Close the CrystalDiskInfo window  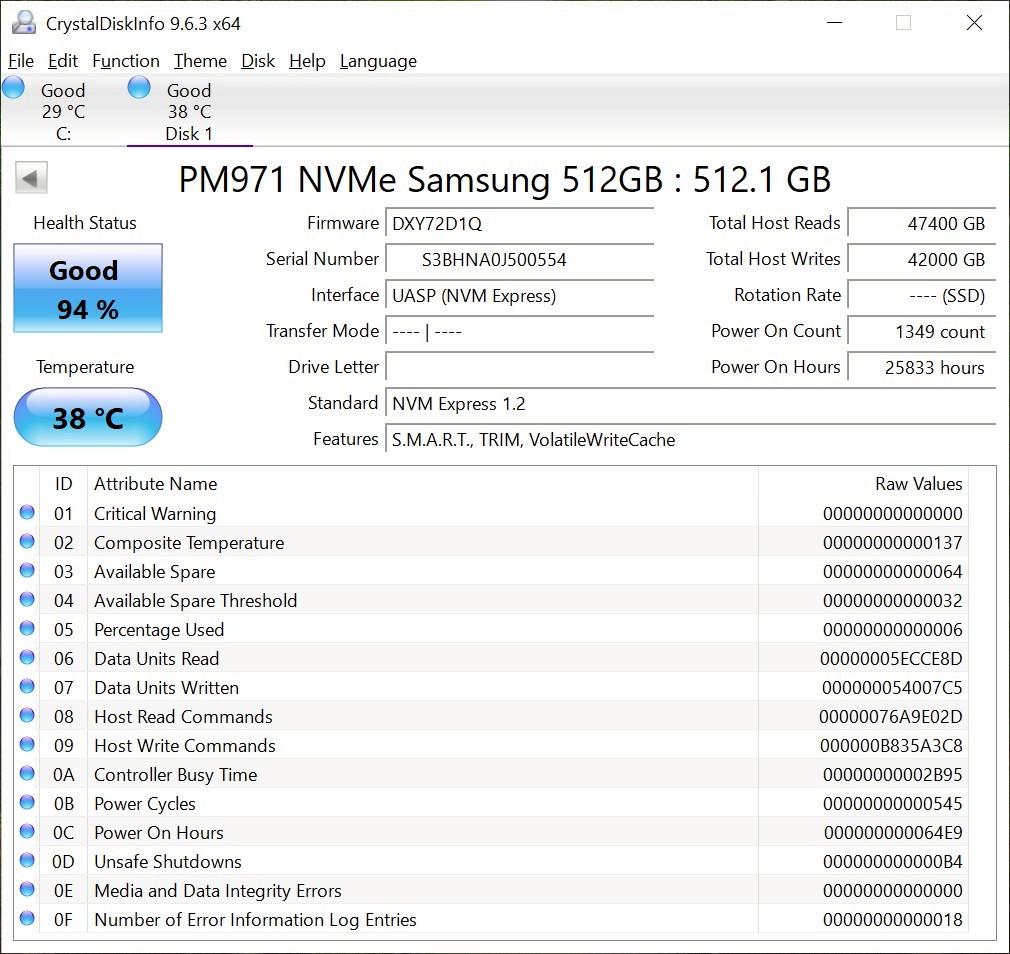975,23
